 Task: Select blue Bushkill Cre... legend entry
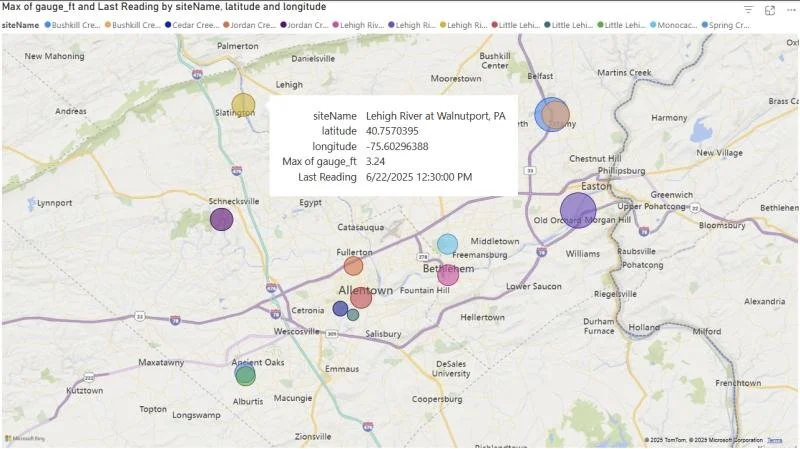coord(72,24)
